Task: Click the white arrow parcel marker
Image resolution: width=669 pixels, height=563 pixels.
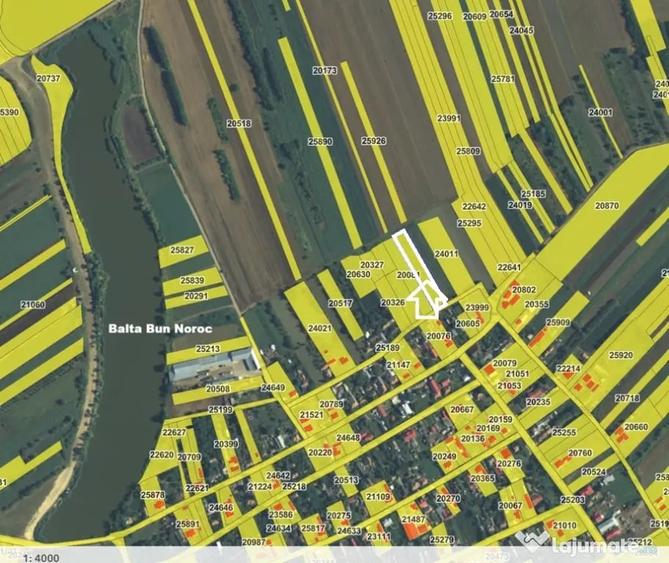Action: pyautogui.click(x=427, y=302)
